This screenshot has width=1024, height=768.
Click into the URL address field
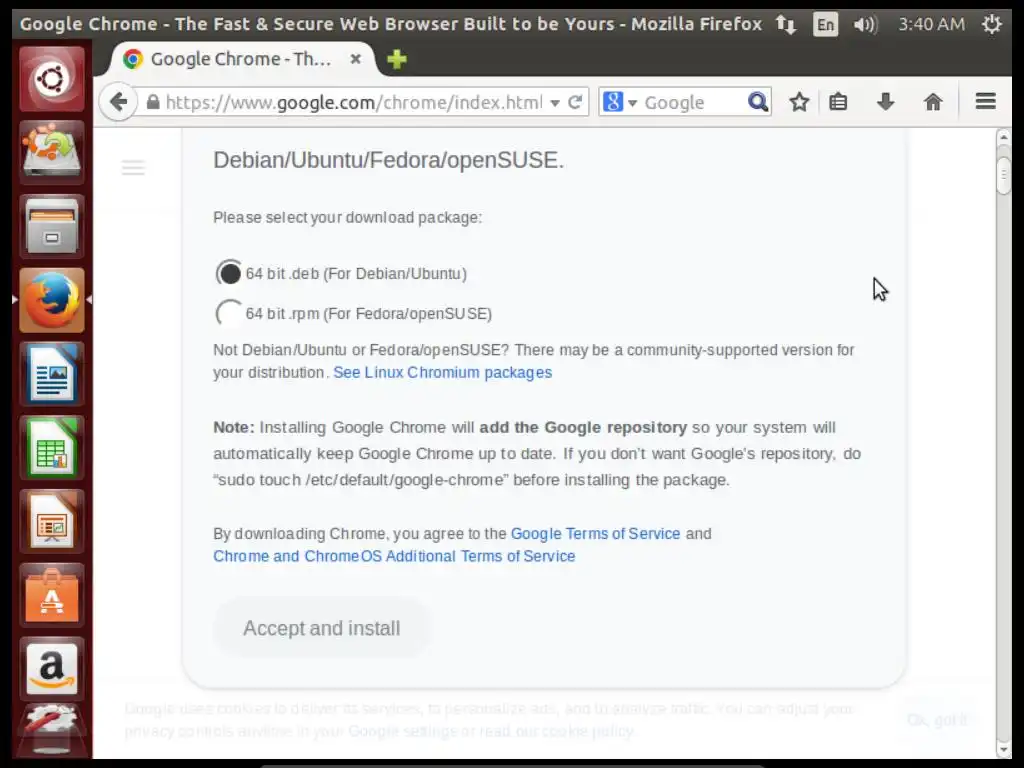click(353, 103)
